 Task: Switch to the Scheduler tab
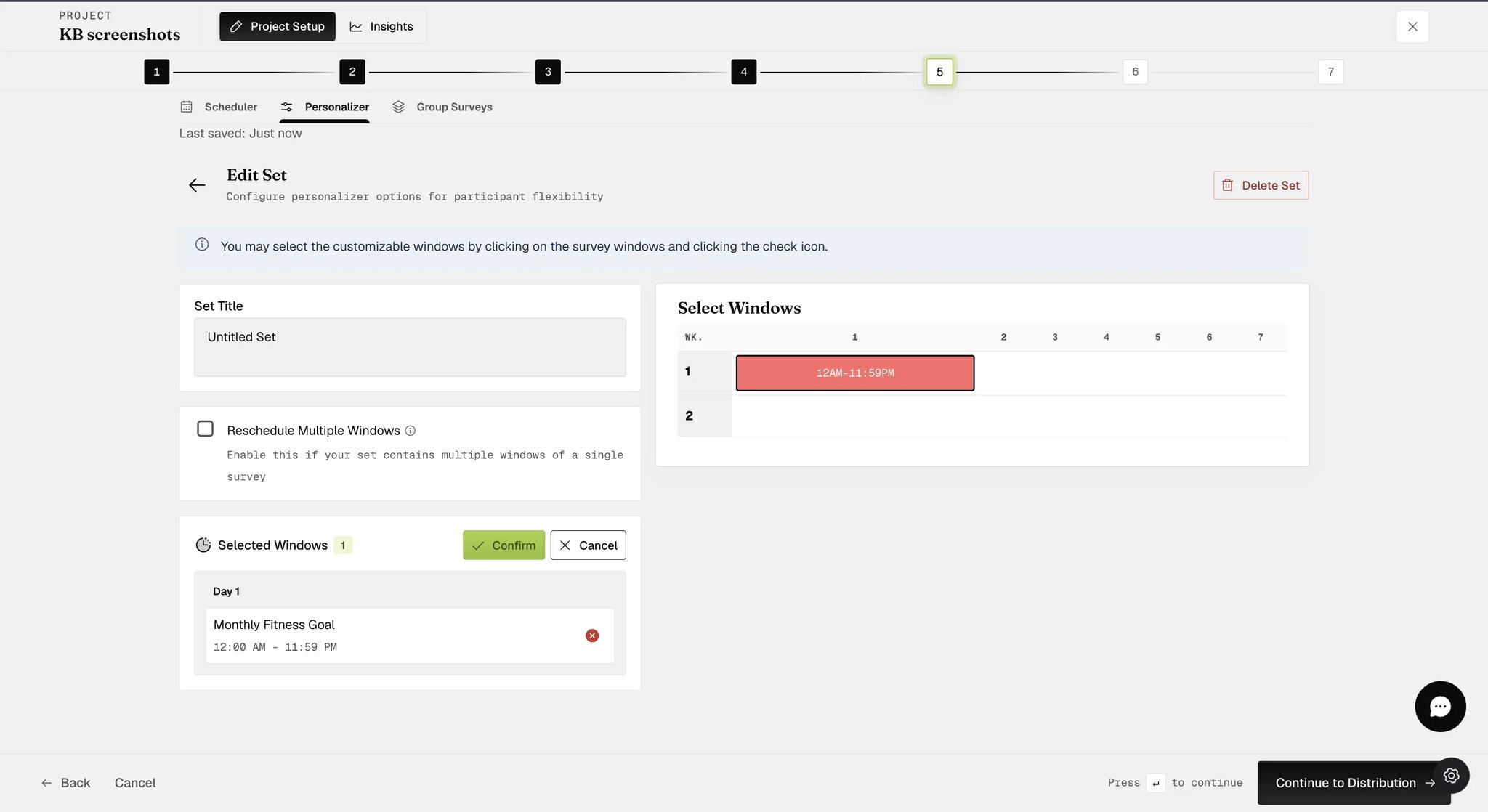point(219,107)
